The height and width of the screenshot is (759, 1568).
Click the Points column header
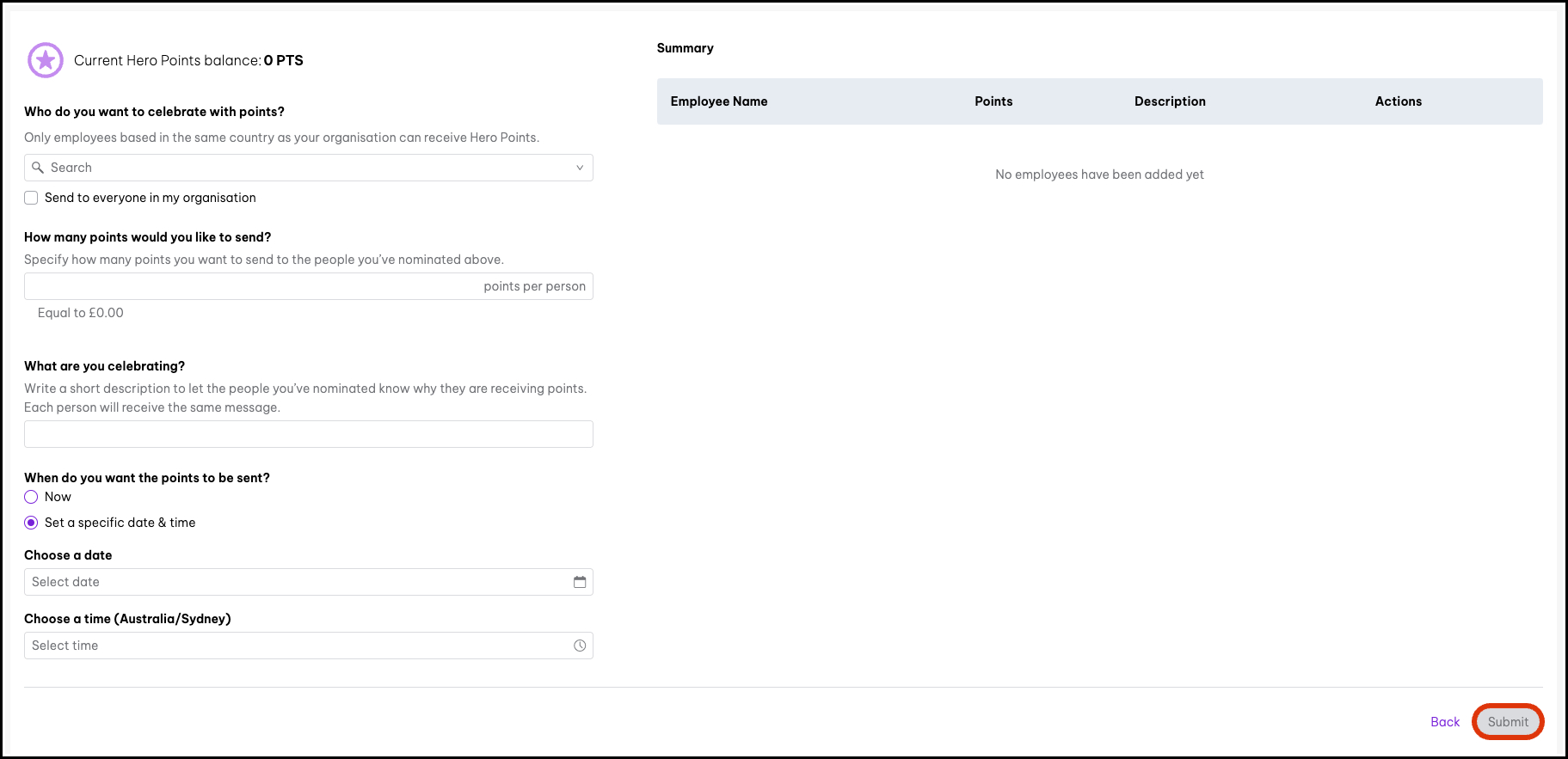coord(993,101)
